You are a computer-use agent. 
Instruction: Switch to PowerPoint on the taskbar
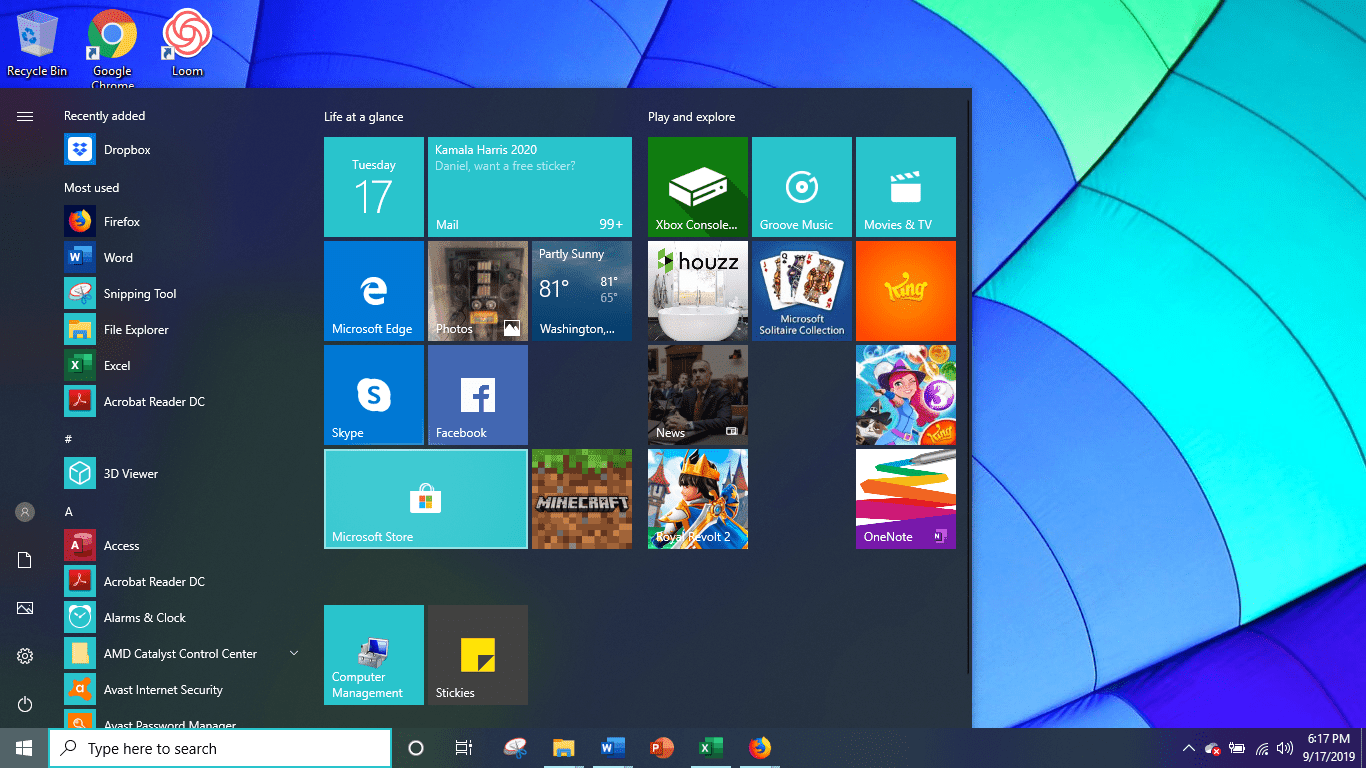(x=662, y=748)
